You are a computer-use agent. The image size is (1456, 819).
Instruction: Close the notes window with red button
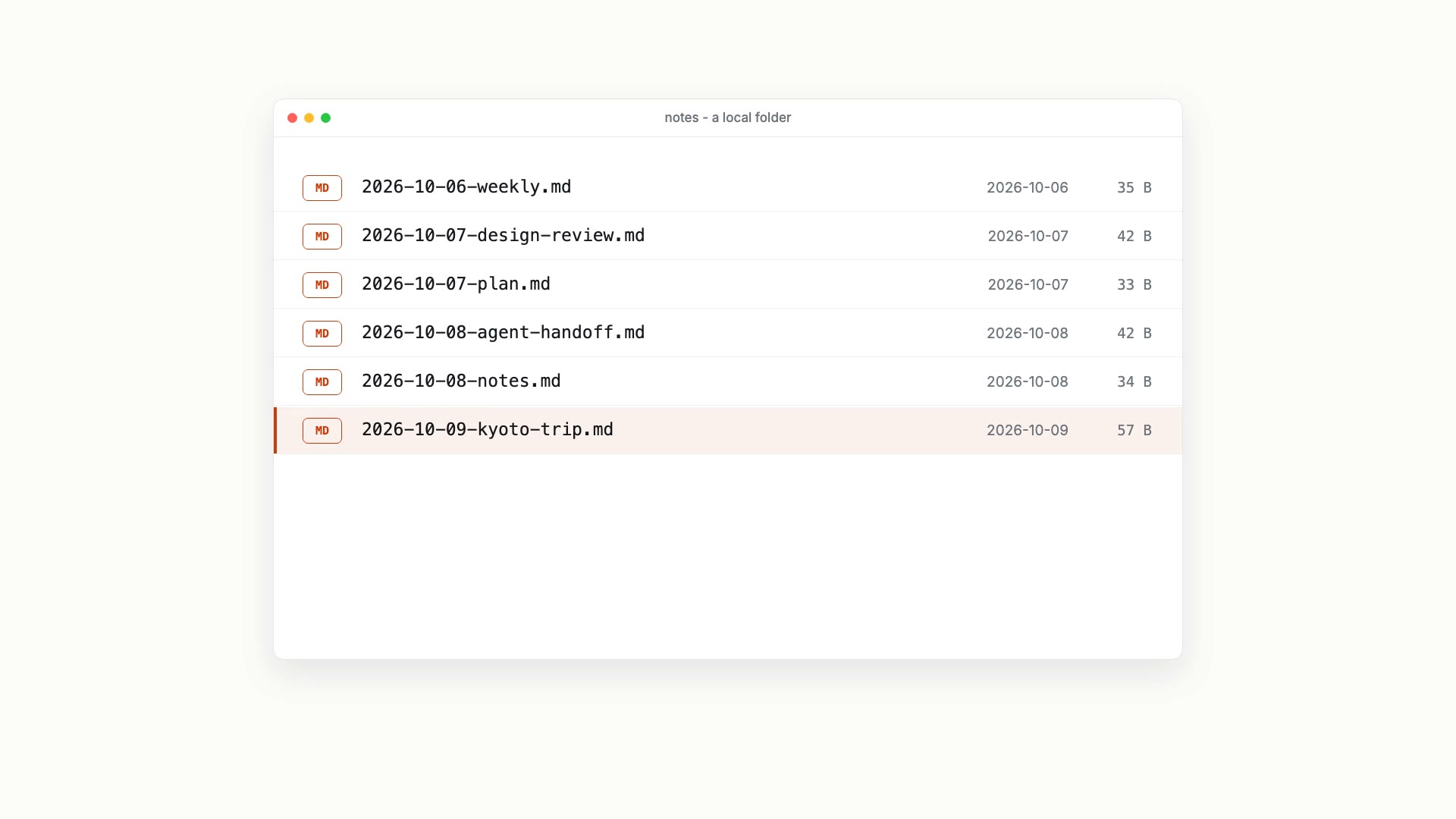[x=292, y=118]
